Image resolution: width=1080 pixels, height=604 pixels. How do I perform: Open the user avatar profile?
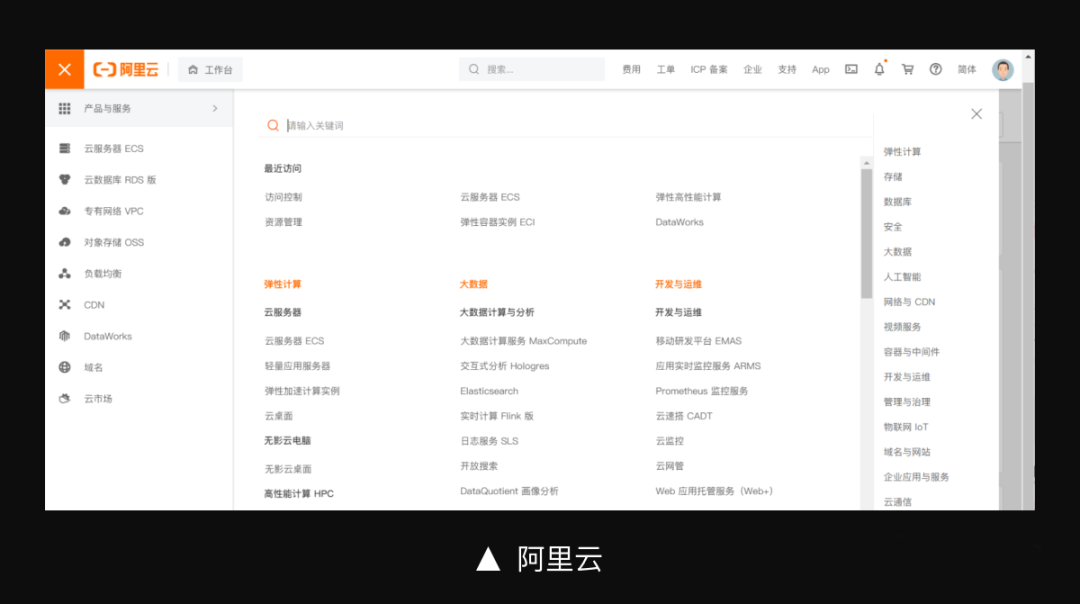(x=1003, y=70)
